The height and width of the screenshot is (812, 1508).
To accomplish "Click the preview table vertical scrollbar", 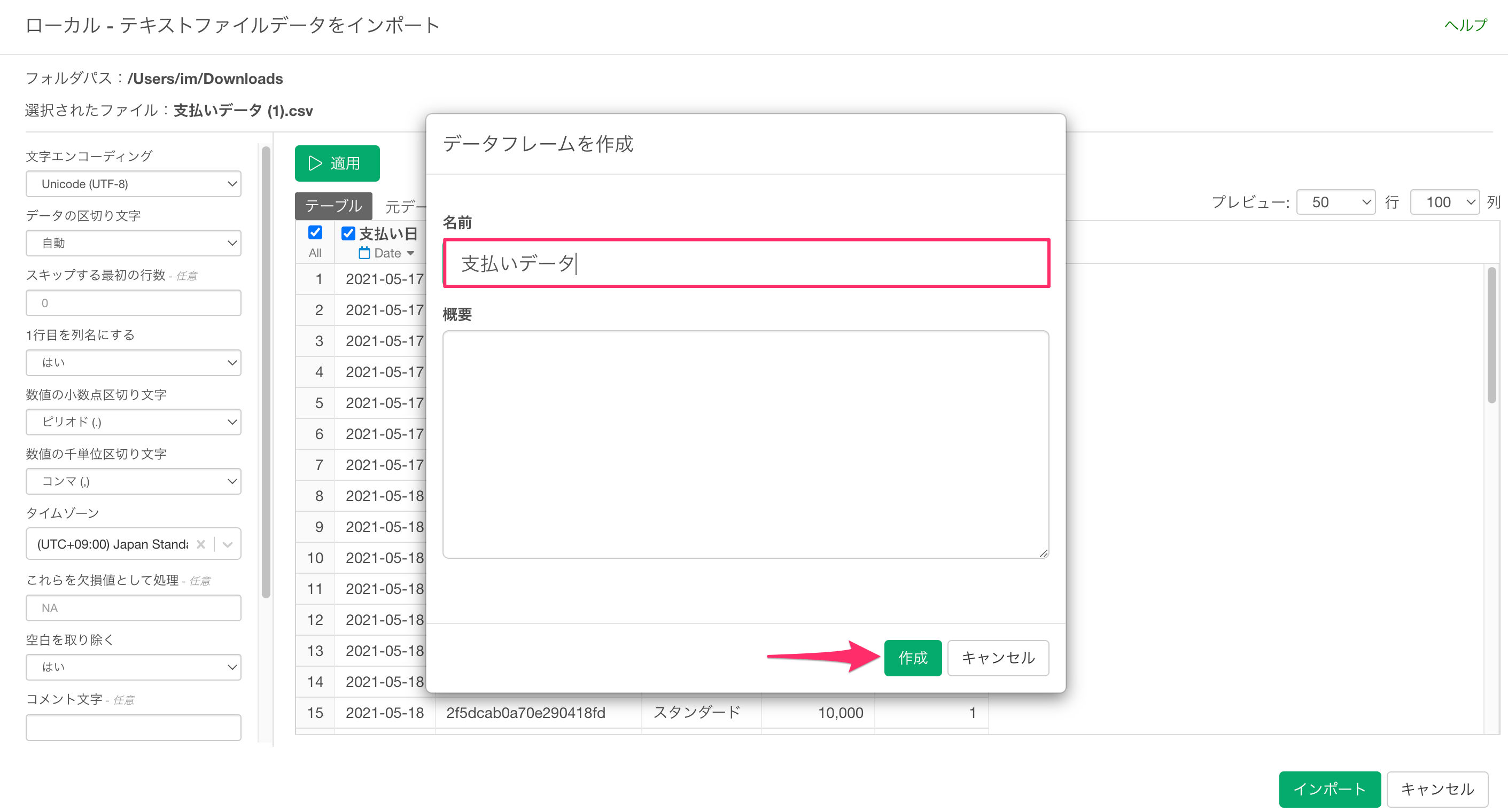I will 1491,335.
